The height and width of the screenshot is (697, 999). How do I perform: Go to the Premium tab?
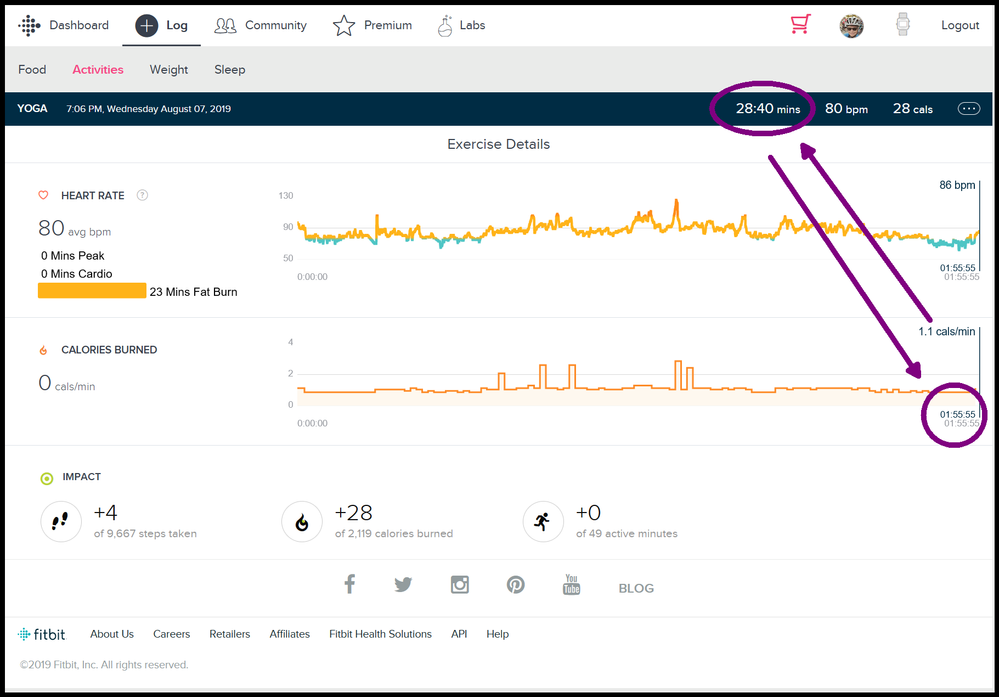(387, 25)
